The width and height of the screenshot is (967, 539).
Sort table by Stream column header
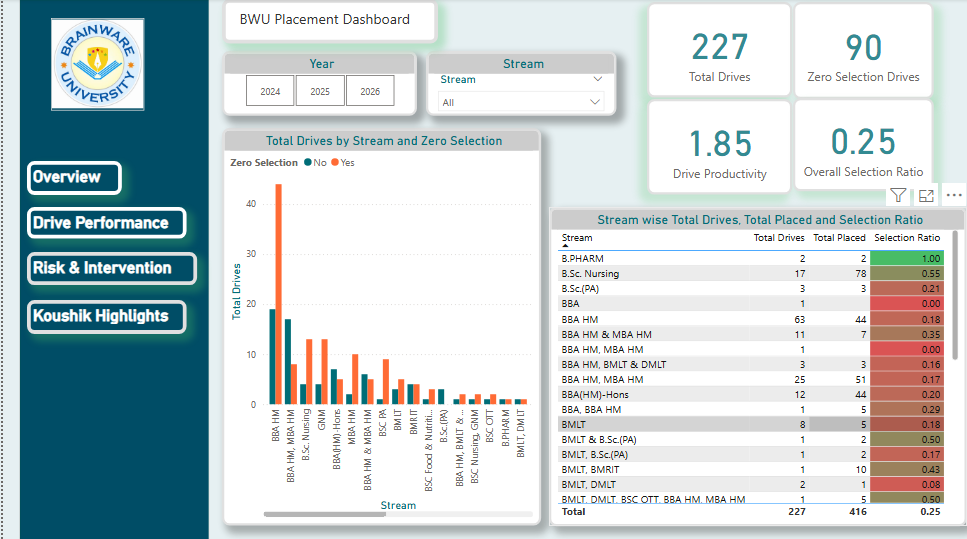click(577, 238)
